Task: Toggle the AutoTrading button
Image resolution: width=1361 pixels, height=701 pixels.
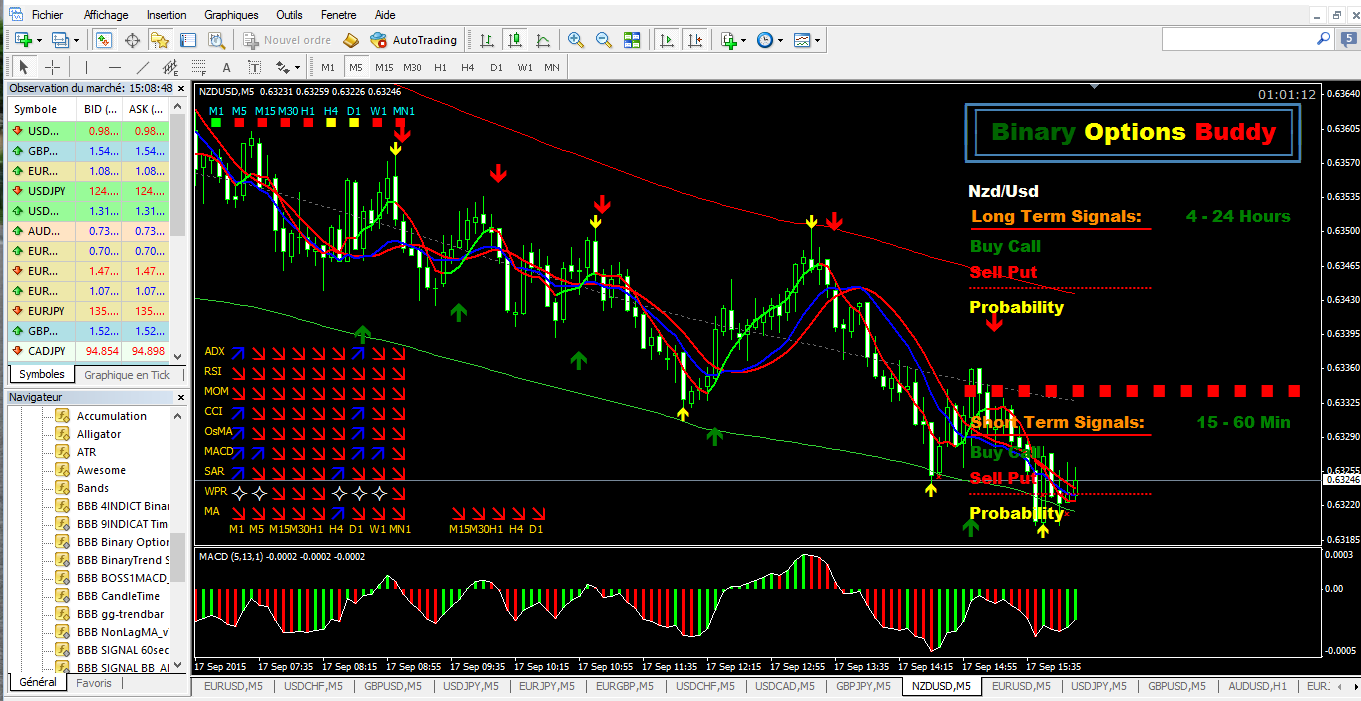Action: pos(413,40)
